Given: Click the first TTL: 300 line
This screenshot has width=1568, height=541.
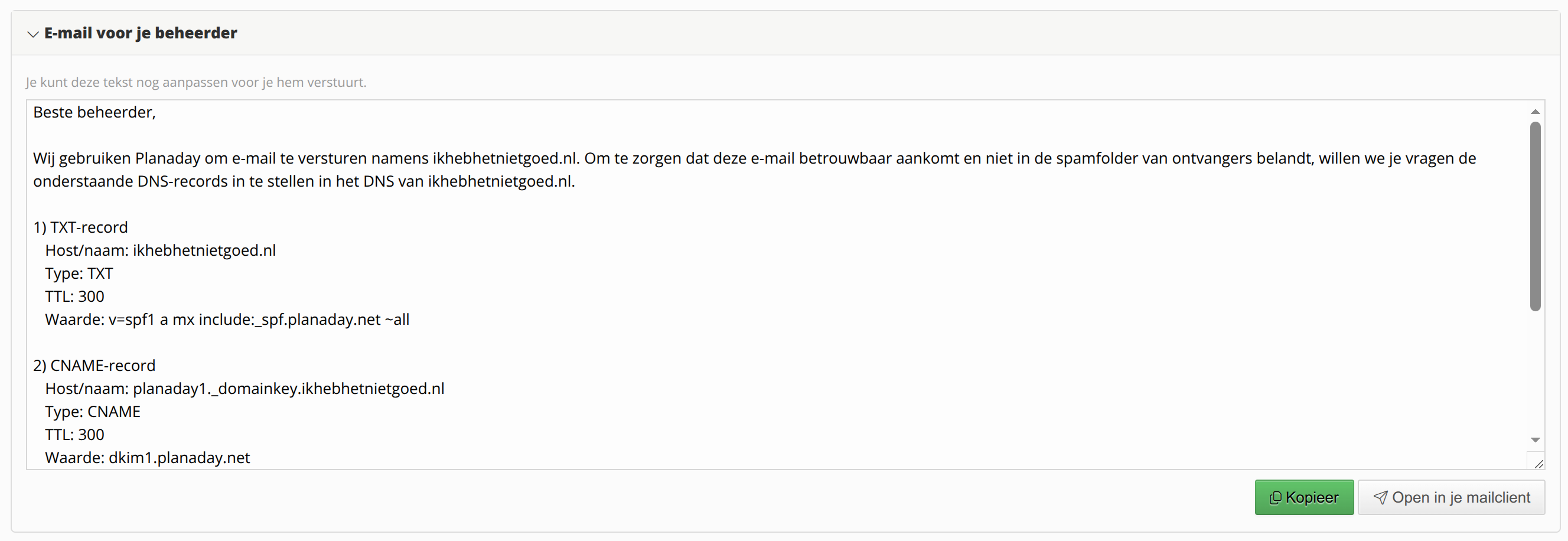Looking at the screenshot, I should 74,297.
